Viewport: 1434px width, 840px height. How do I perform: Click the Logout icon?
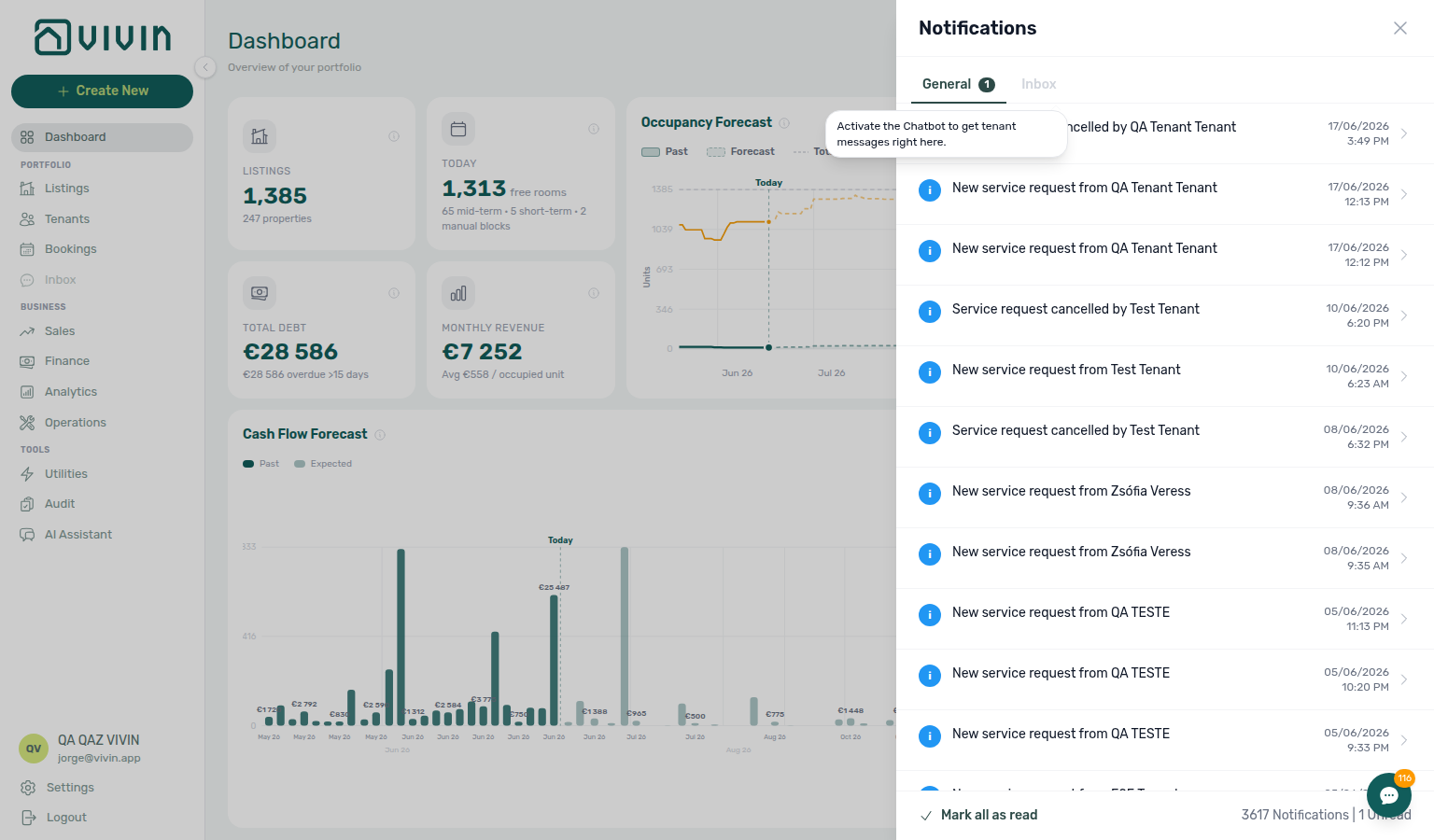[28, 818]
